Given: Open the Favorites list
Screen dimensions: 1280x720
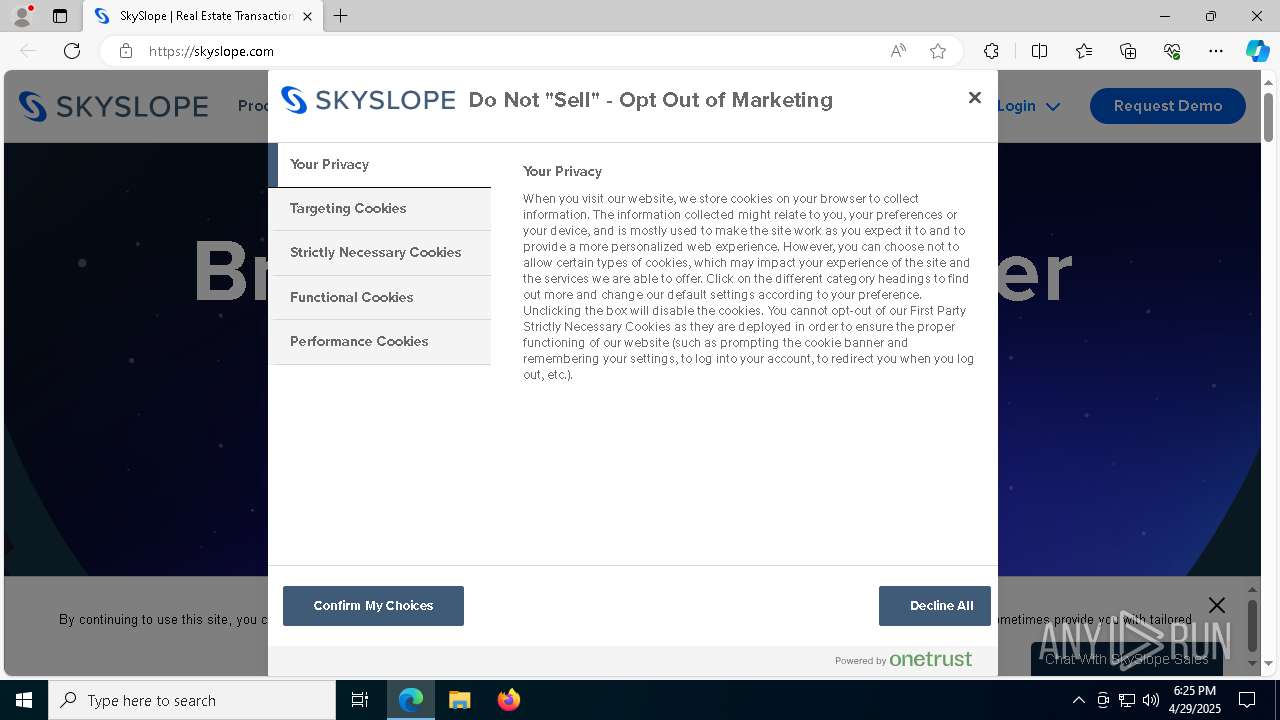Looking at the screenshot, I should [1084, 51].
